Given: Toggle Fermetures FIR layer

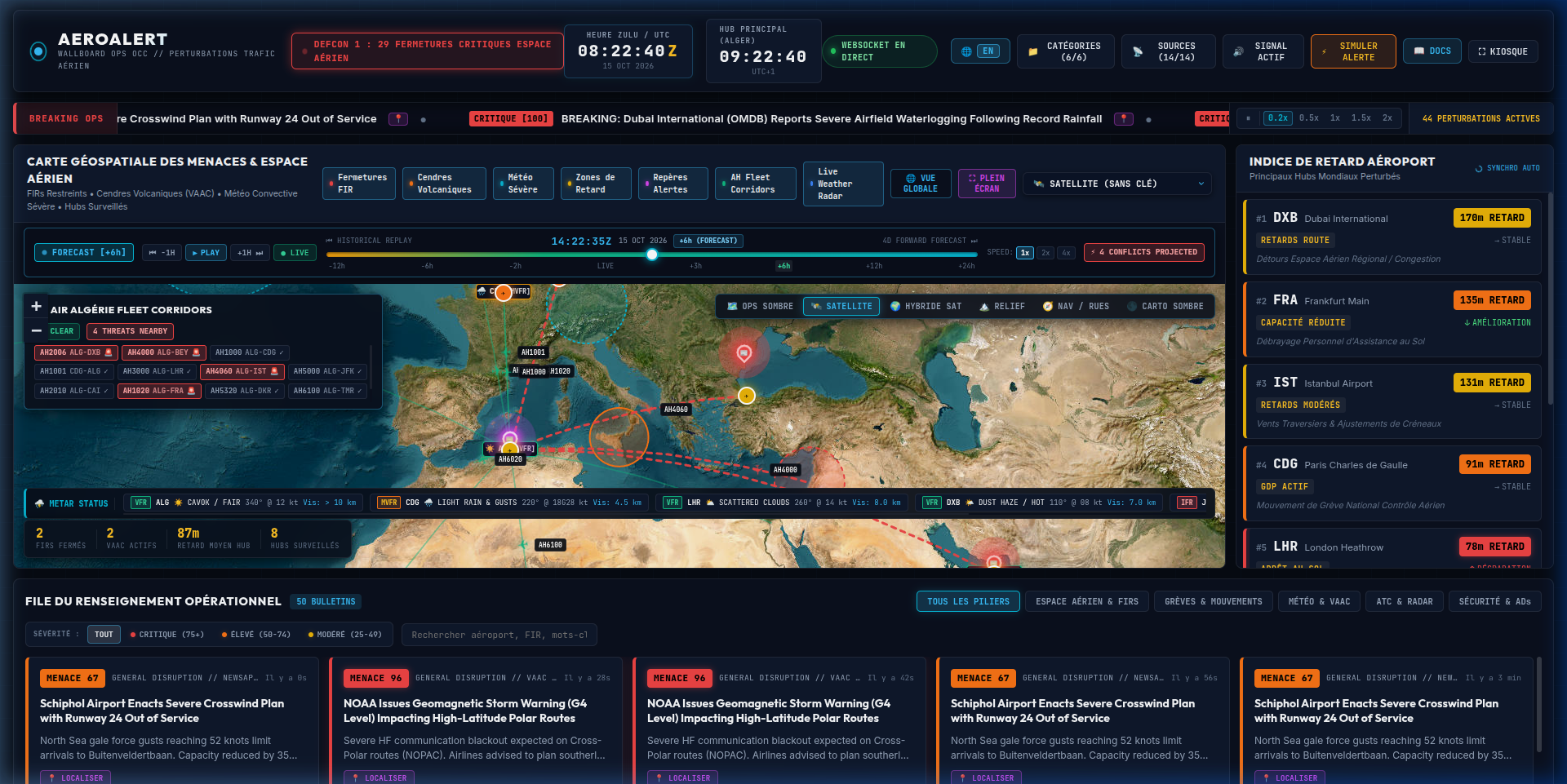Looking at the screenshot, I should [359, 184].
